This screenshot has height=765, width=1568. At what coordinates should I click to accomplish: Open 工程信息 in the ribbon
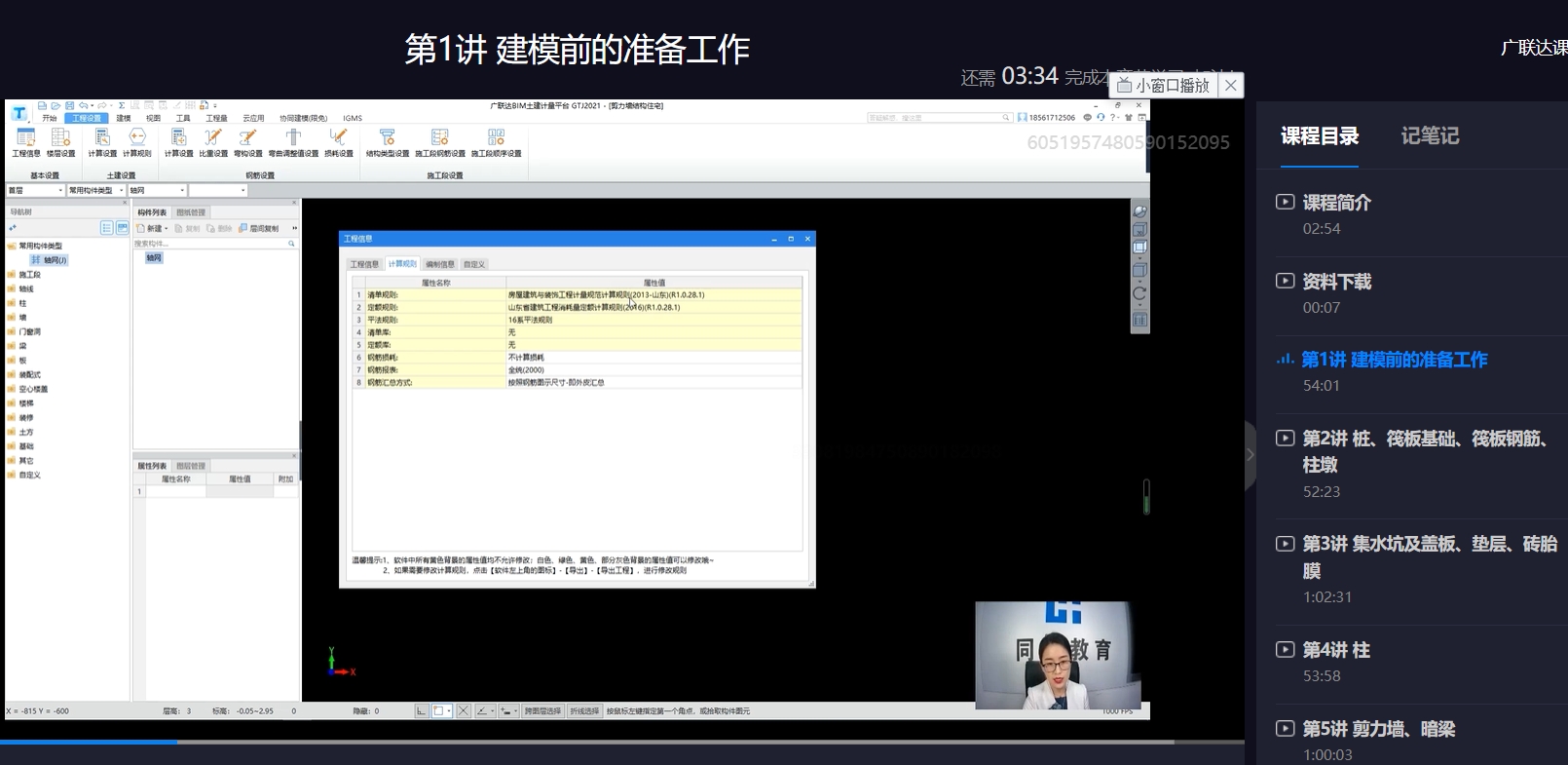tap(25, 142)
